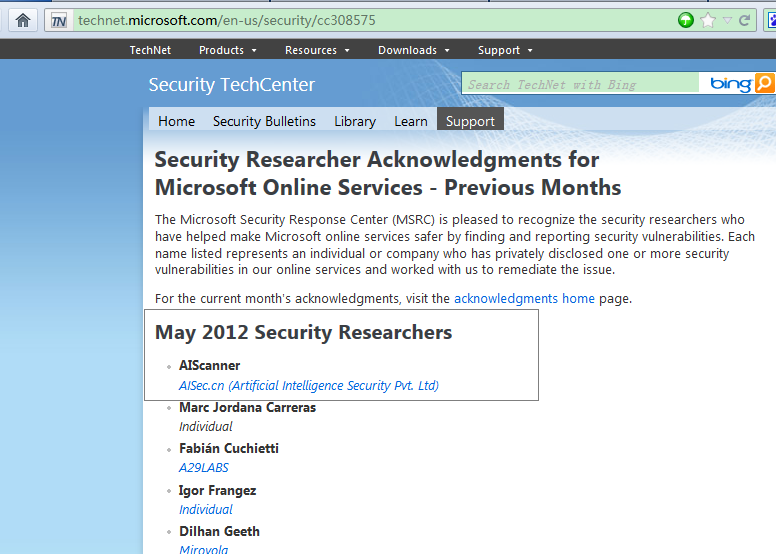Open the Security Bulletins tab
This screenshot has width=776, height=554.
[x=264, y=121]
